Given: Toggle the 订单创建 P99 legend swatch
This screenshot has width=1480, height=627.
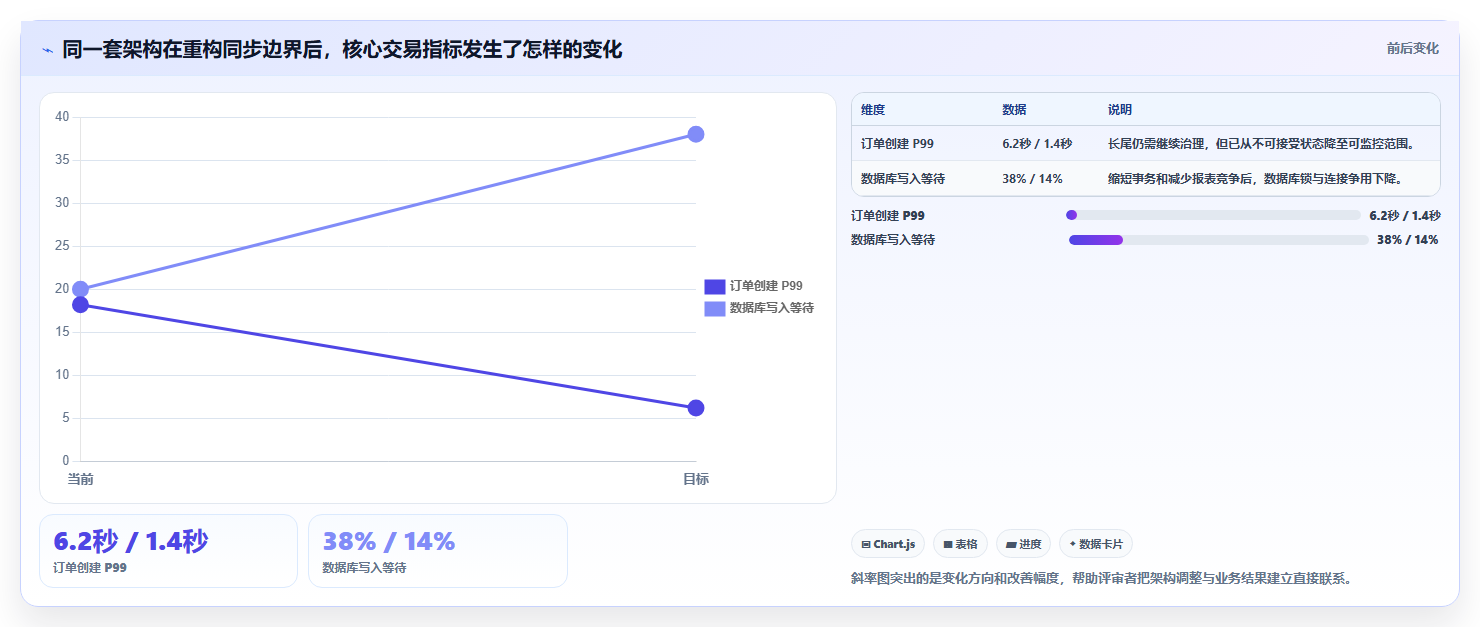Looking at the screenshot, I should pyautogui.click(x=714, y=286).
